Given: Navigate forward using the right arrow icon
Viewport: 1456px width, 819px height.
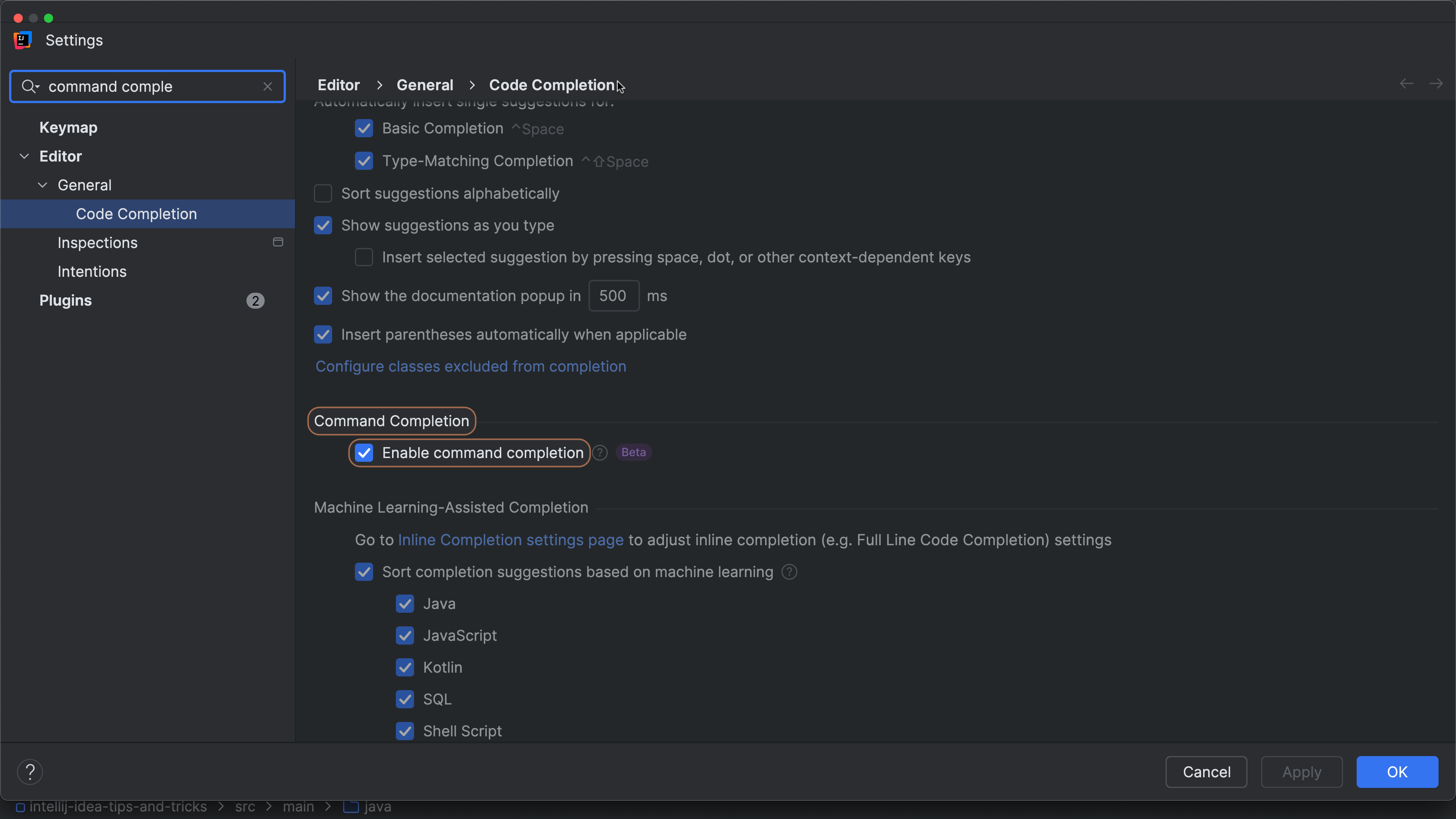Looking at the screenshot, I should coord(1437,84).
